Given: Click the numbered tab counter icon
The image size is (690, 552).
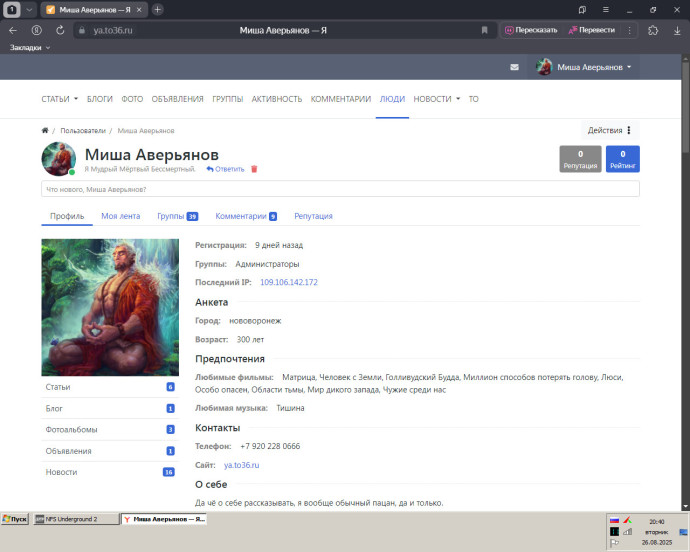Looking at the screenshot, I should point(12,10).
